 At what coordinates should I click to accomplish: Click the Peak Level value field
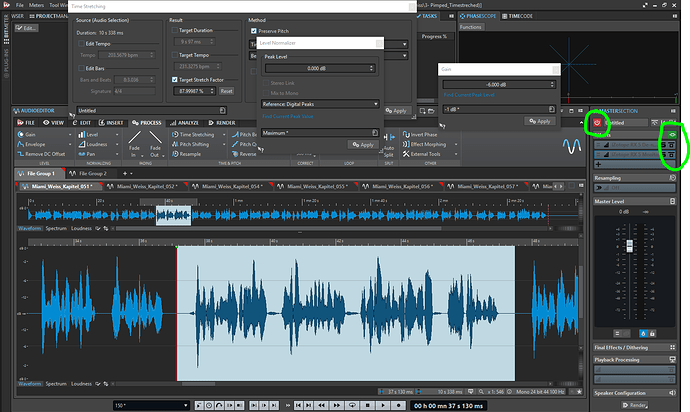[316, 68]
